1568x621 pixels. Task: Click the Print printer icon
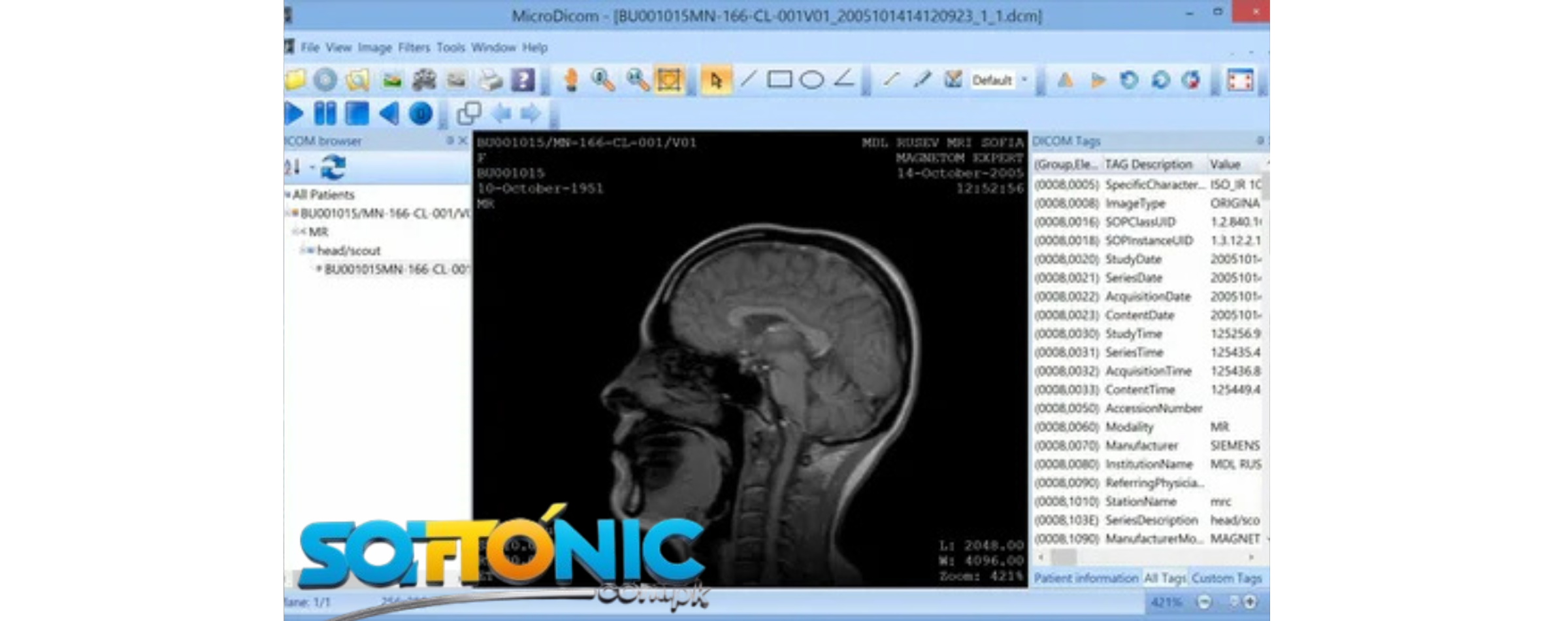[489, 80]
